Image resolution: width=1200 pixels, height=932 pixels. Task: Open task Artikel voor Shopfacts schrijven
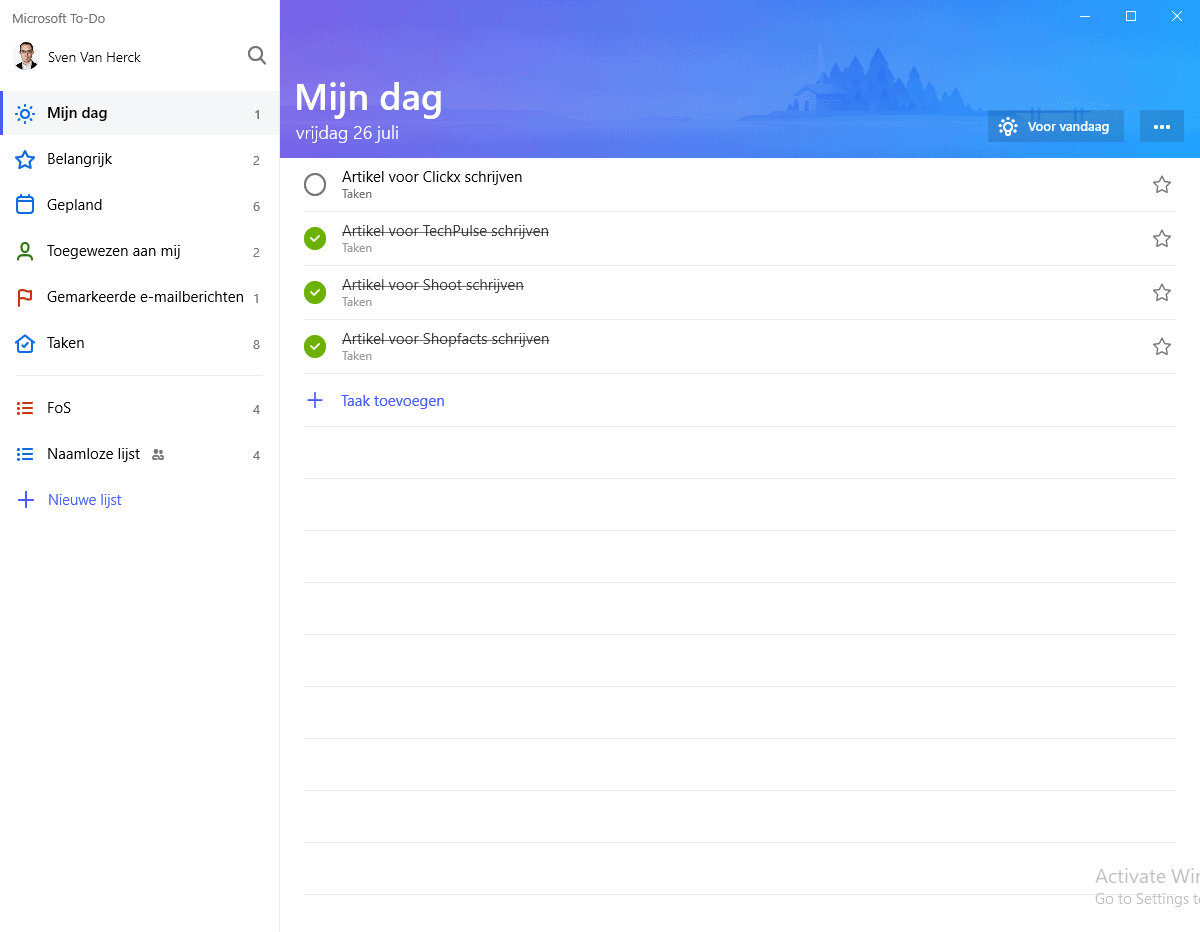pos(740,347)
